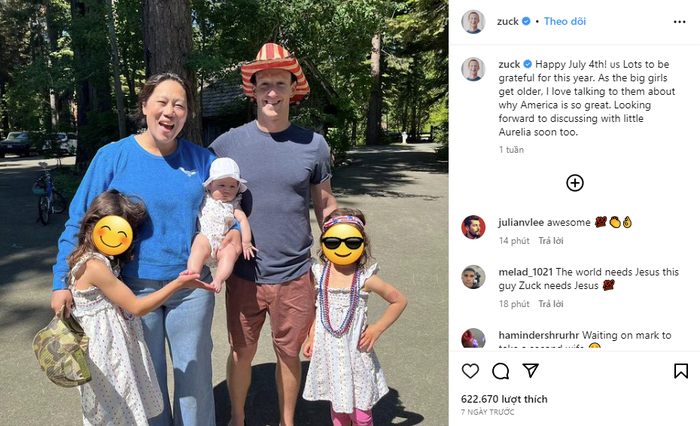Open the three-dot more options menu

click(x=679, y=21)
